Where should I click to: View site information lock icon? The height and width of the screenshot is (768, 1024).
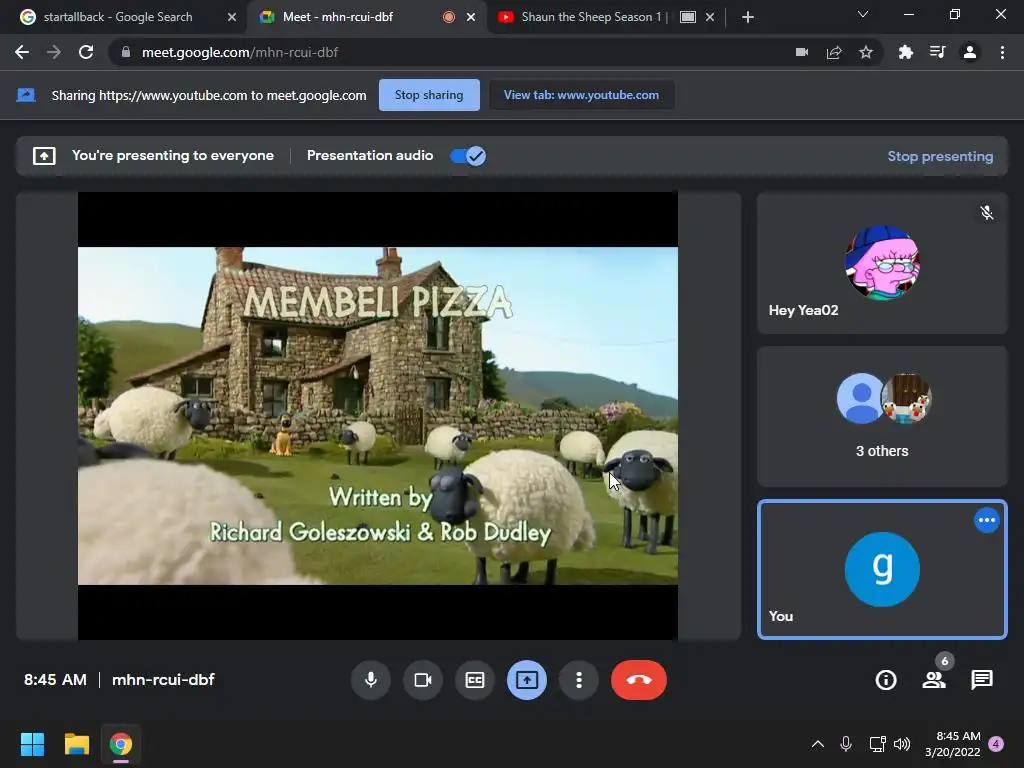click(x=125, y=52)
